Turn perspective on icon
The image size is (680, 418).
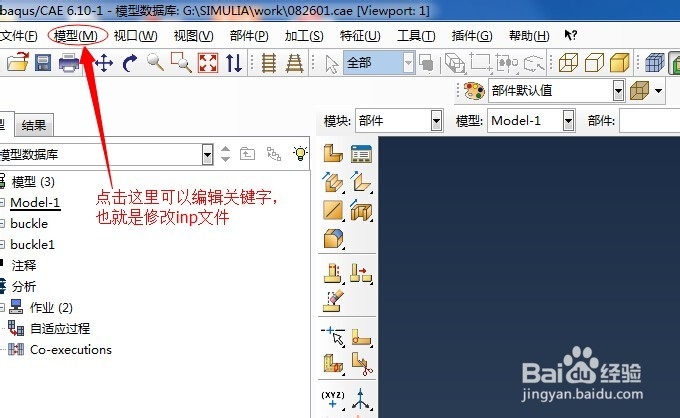click(294, 63)
